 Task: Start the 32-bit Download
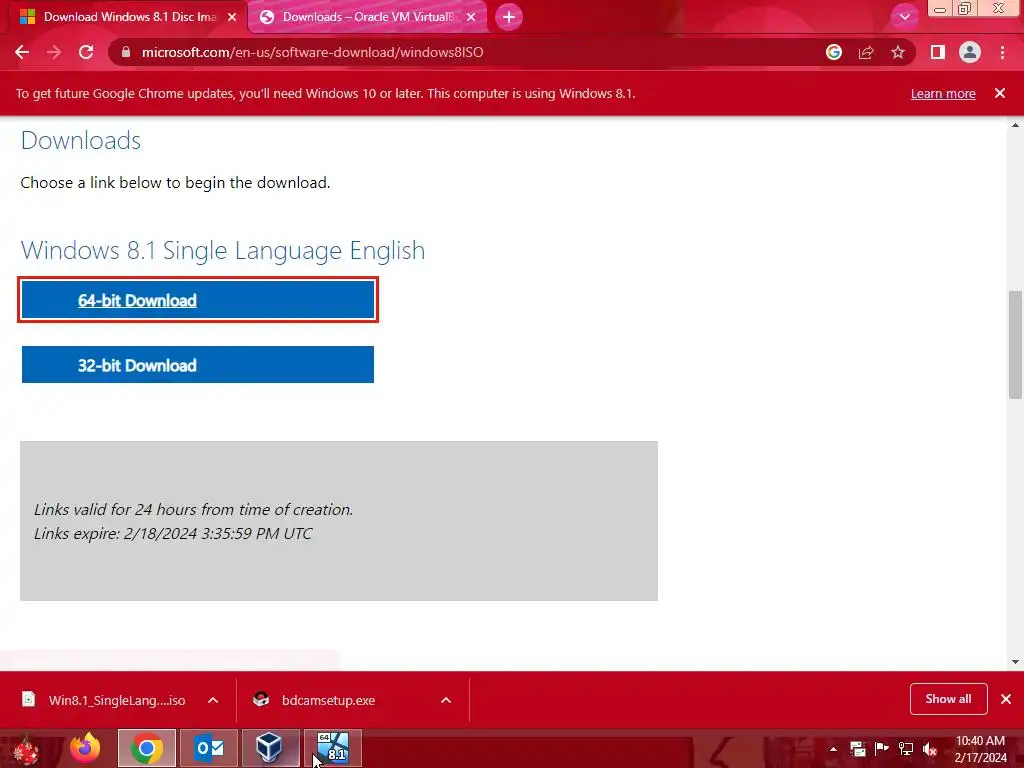pyautogui.click(x=198, y=364)
